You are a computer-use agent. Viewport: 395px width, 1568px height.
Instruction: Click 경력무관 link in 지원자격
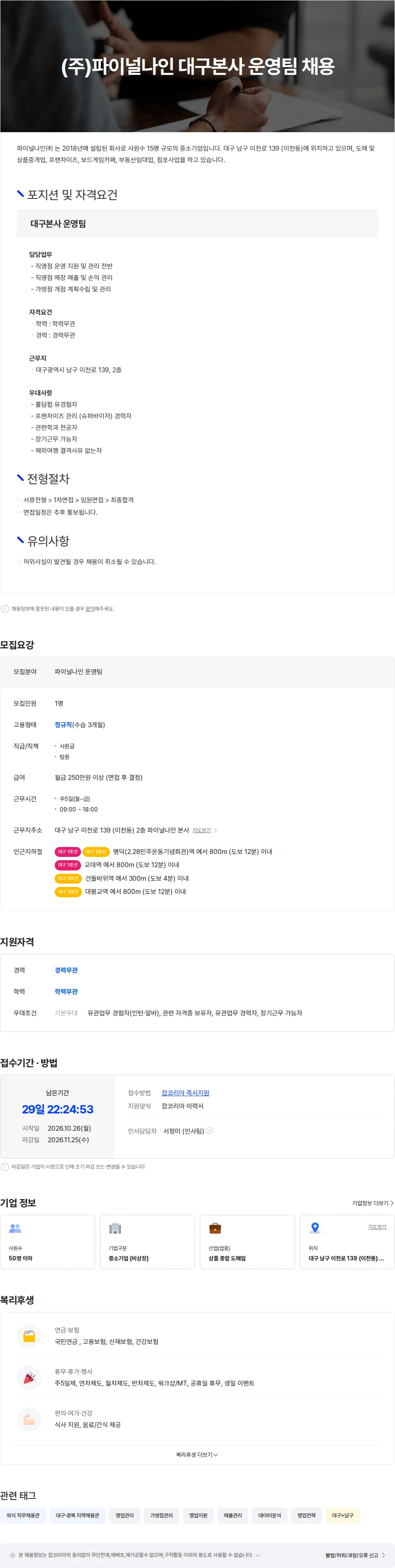66,970
